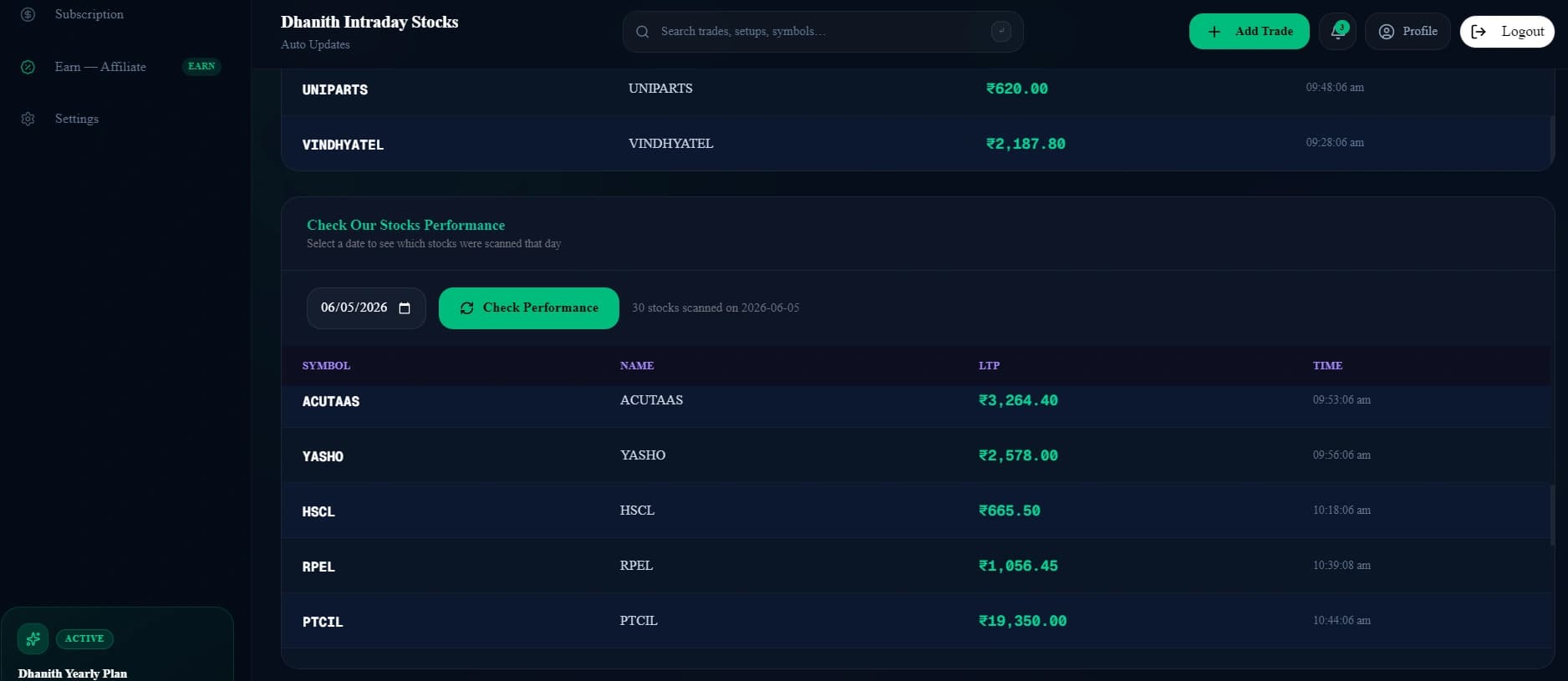The width and height of the screenshot is (1568, 681).
Task: Click the PTCIL name cell
Action: coord(639,621)
